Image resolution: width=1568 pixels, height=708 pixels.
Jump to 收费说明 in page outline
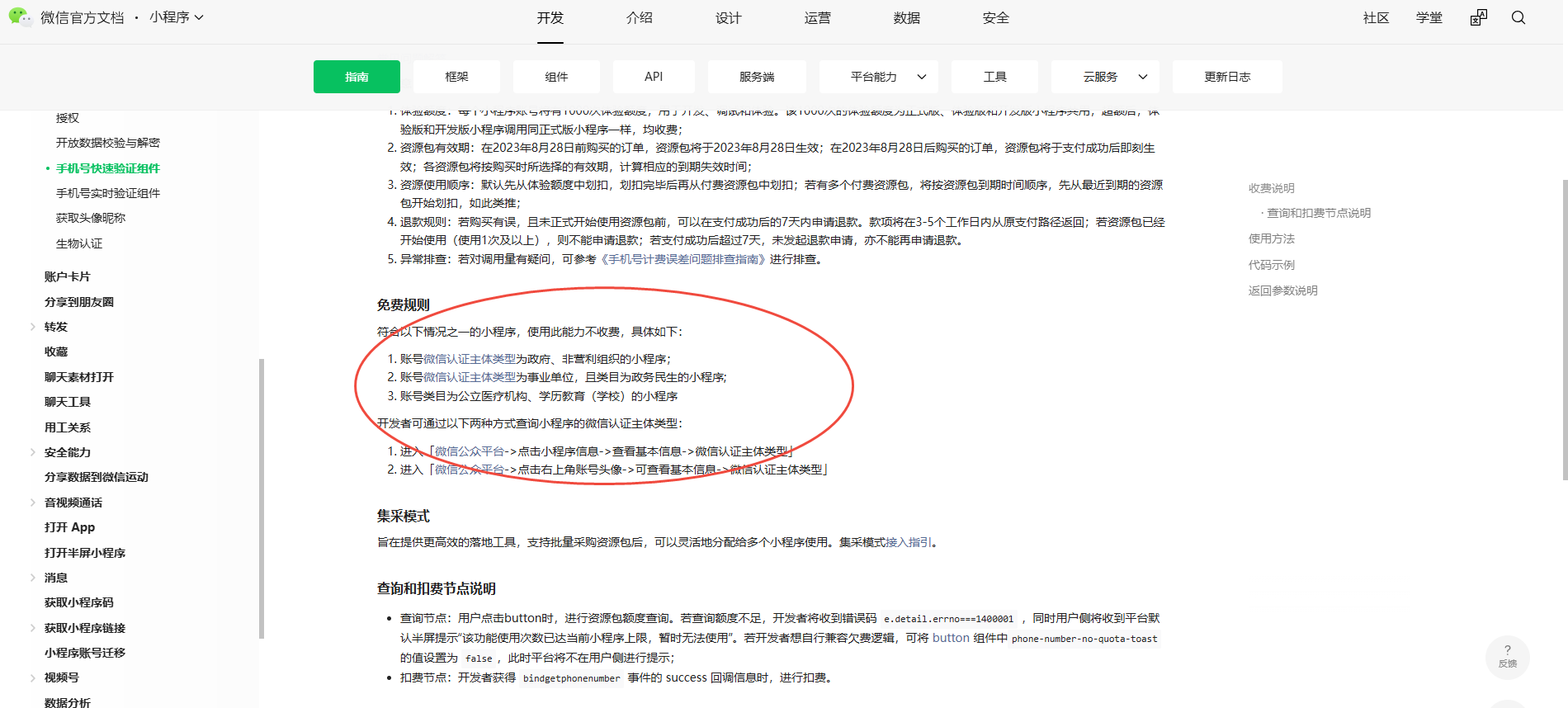click(x=1272, y=188)
